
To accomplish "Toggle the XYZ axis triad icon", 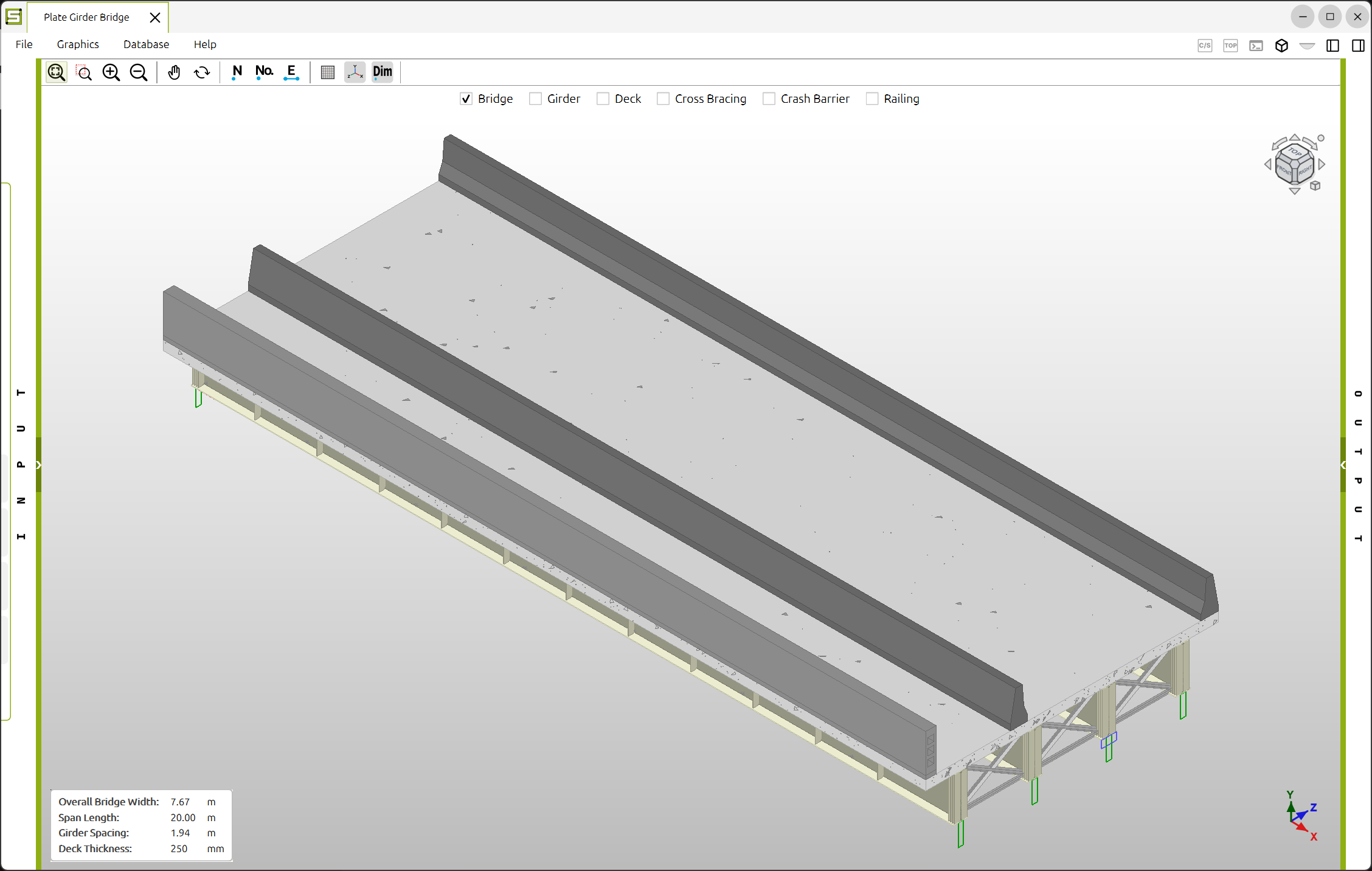I will [355, 72].
